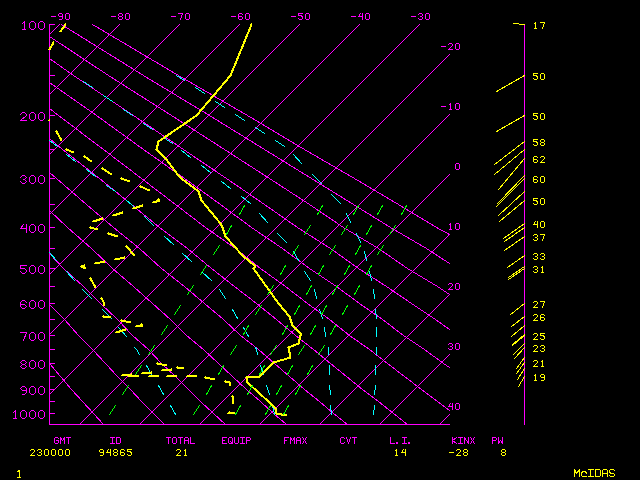Click the PW column header
640x480 pixels.
(497, 440)
